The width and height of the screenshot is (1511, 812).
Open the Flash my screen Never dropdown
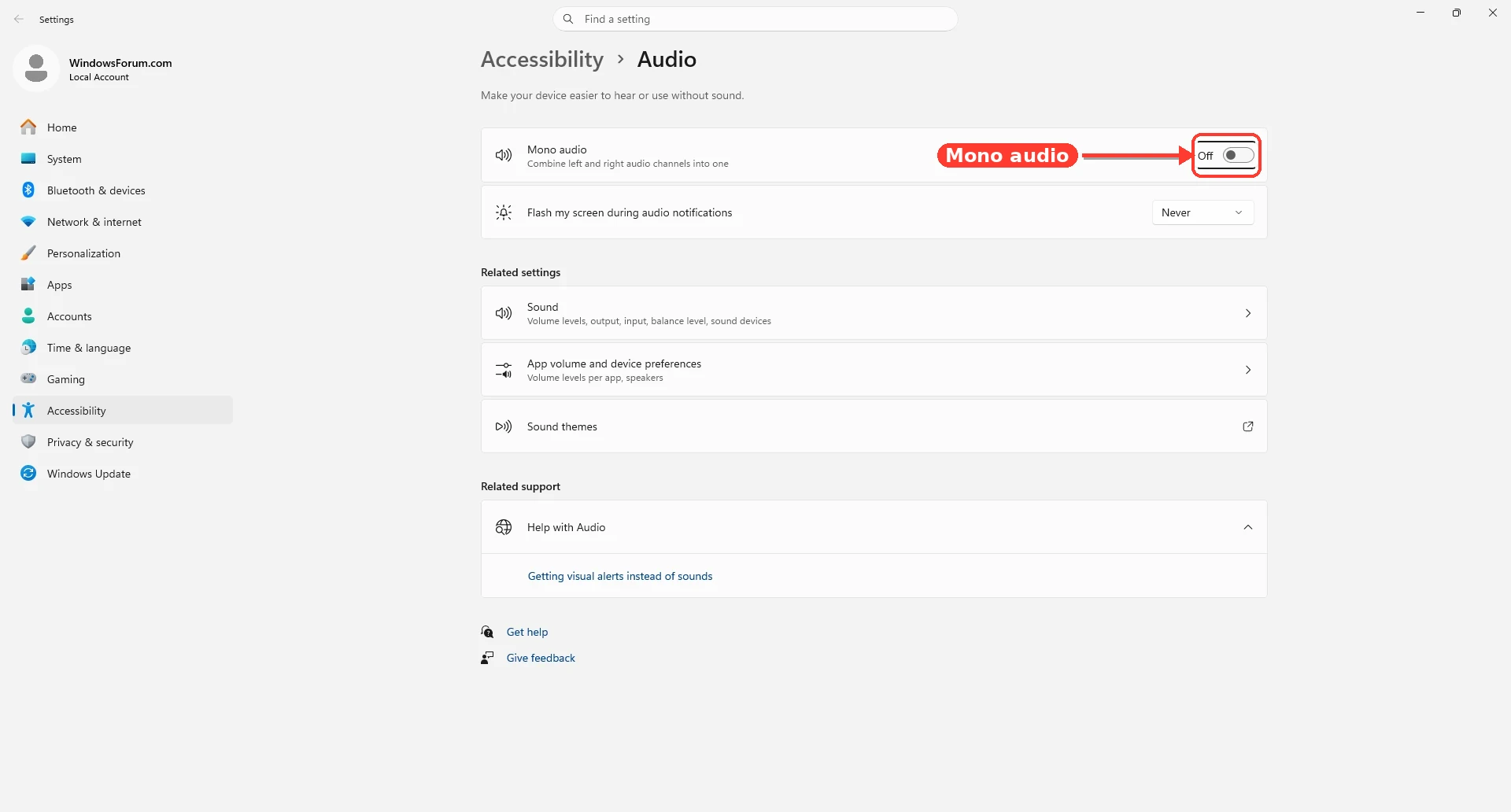pos(1203,212)
